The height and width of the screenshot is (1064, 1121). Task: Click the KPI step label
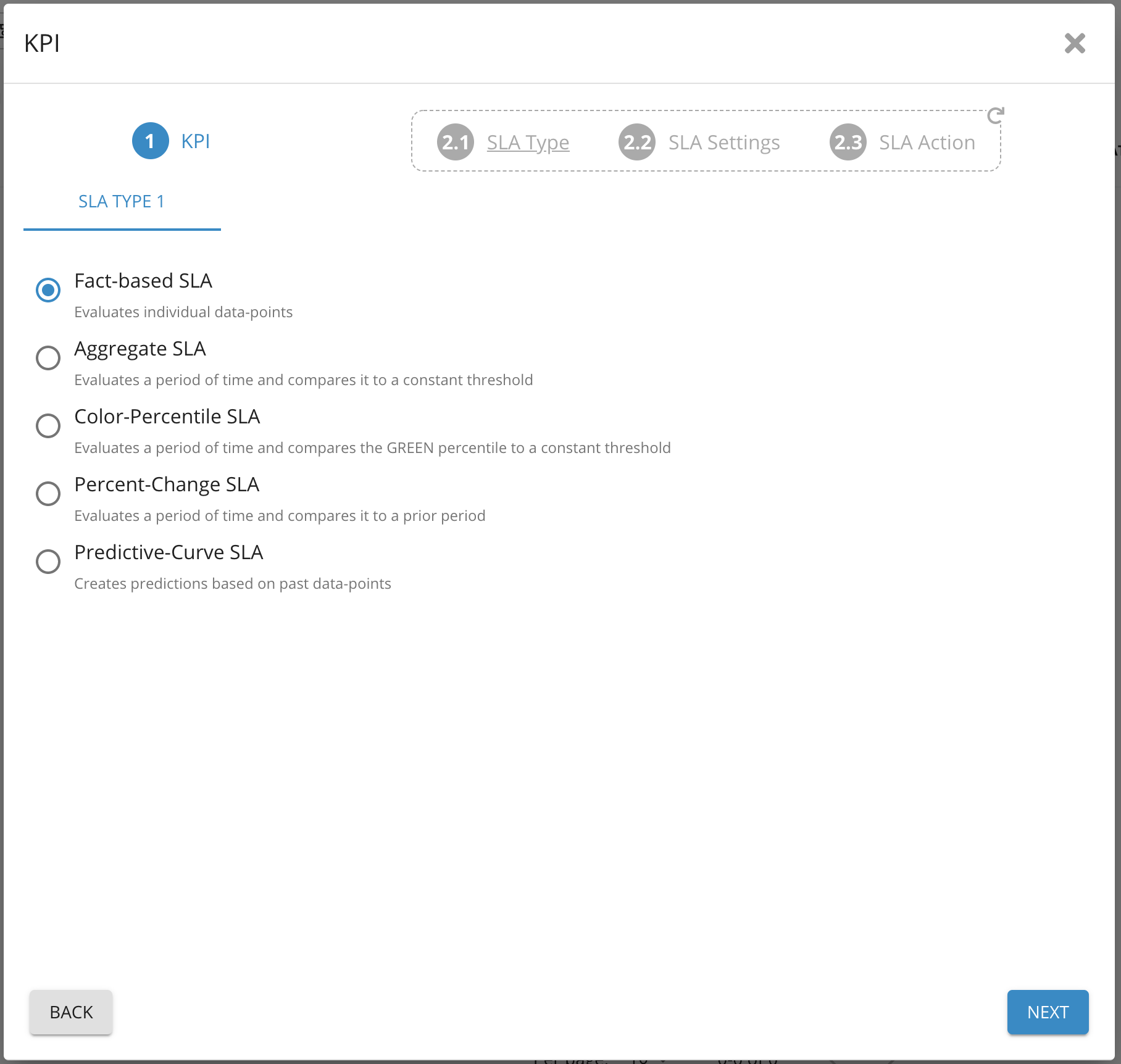(x=196, y=141)
